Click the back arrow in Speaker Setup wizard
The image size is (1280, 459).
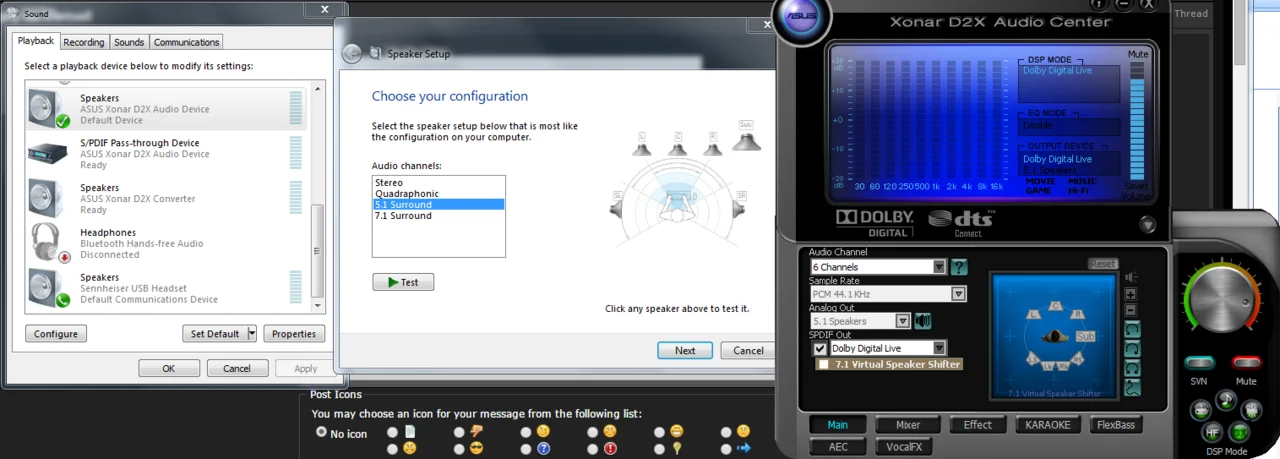point(351,54)
